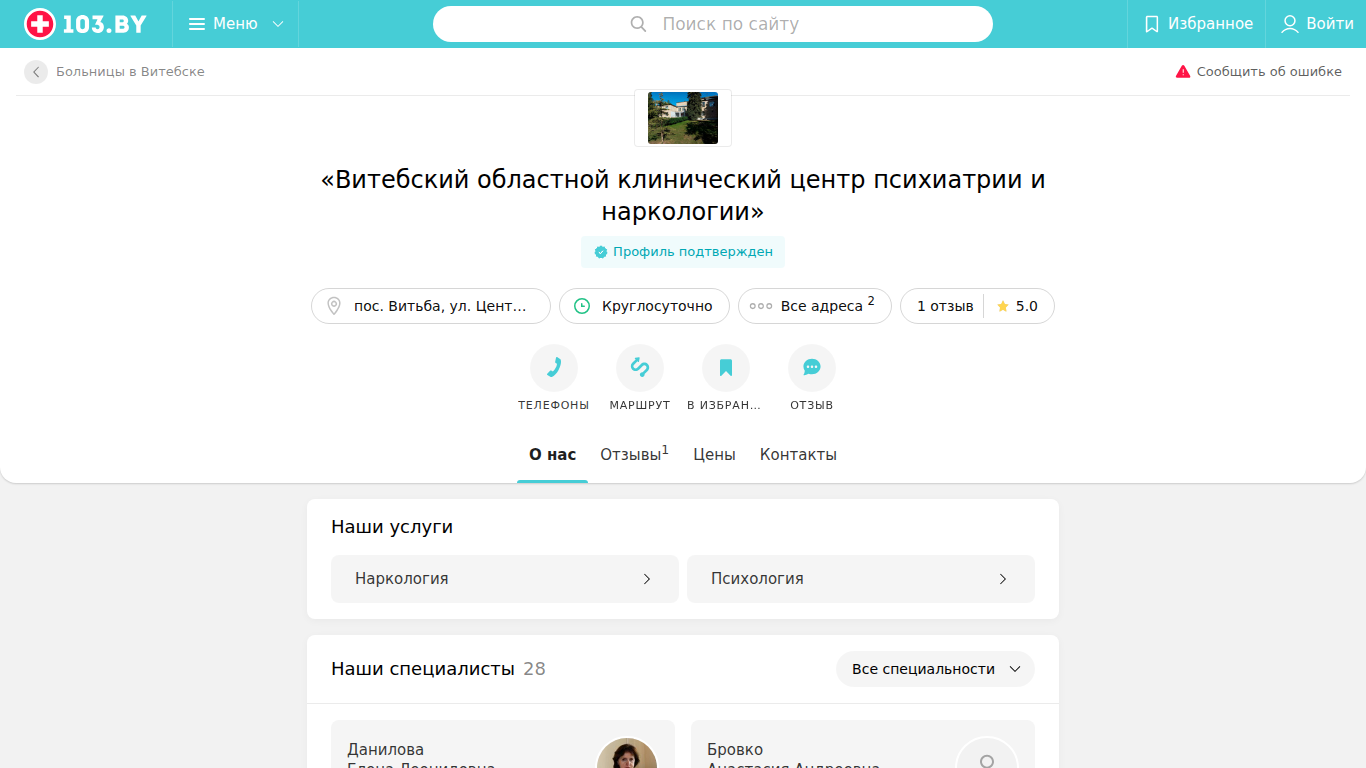This screenshot has width=1366, height=768.
Task: Click the Отзыв speech bubble icon
Action: click(x=812, y=368)
